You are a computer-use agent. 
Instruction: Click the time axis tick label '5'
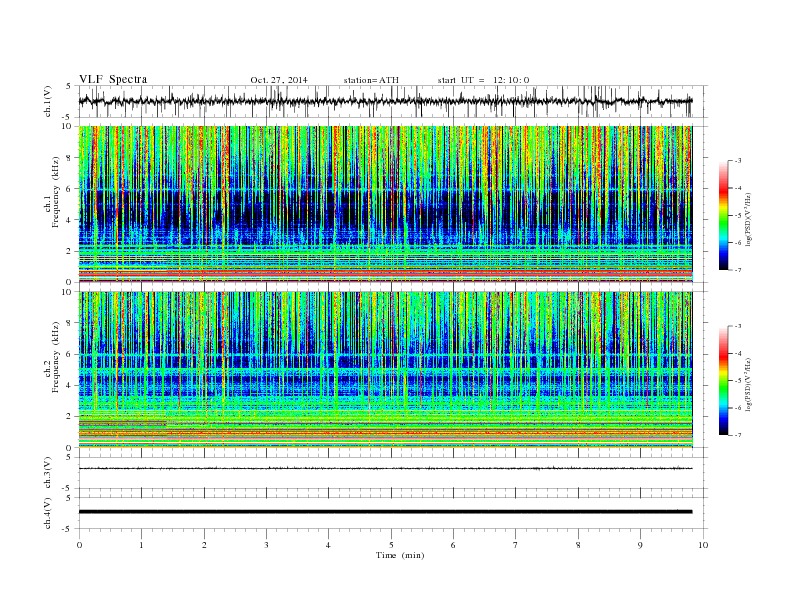(x=391, y=545)
